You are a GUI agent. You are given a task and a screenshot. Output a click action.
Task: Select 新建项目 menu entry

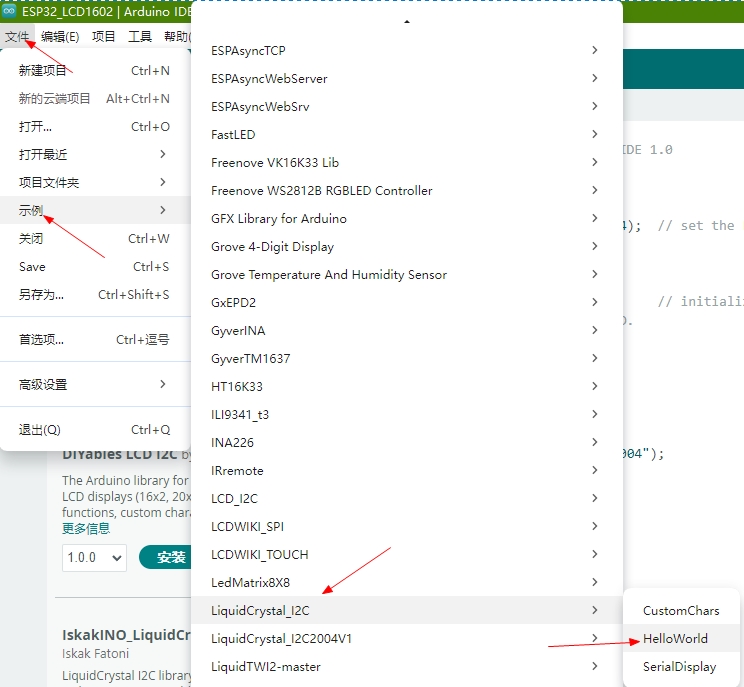point(95,71)
